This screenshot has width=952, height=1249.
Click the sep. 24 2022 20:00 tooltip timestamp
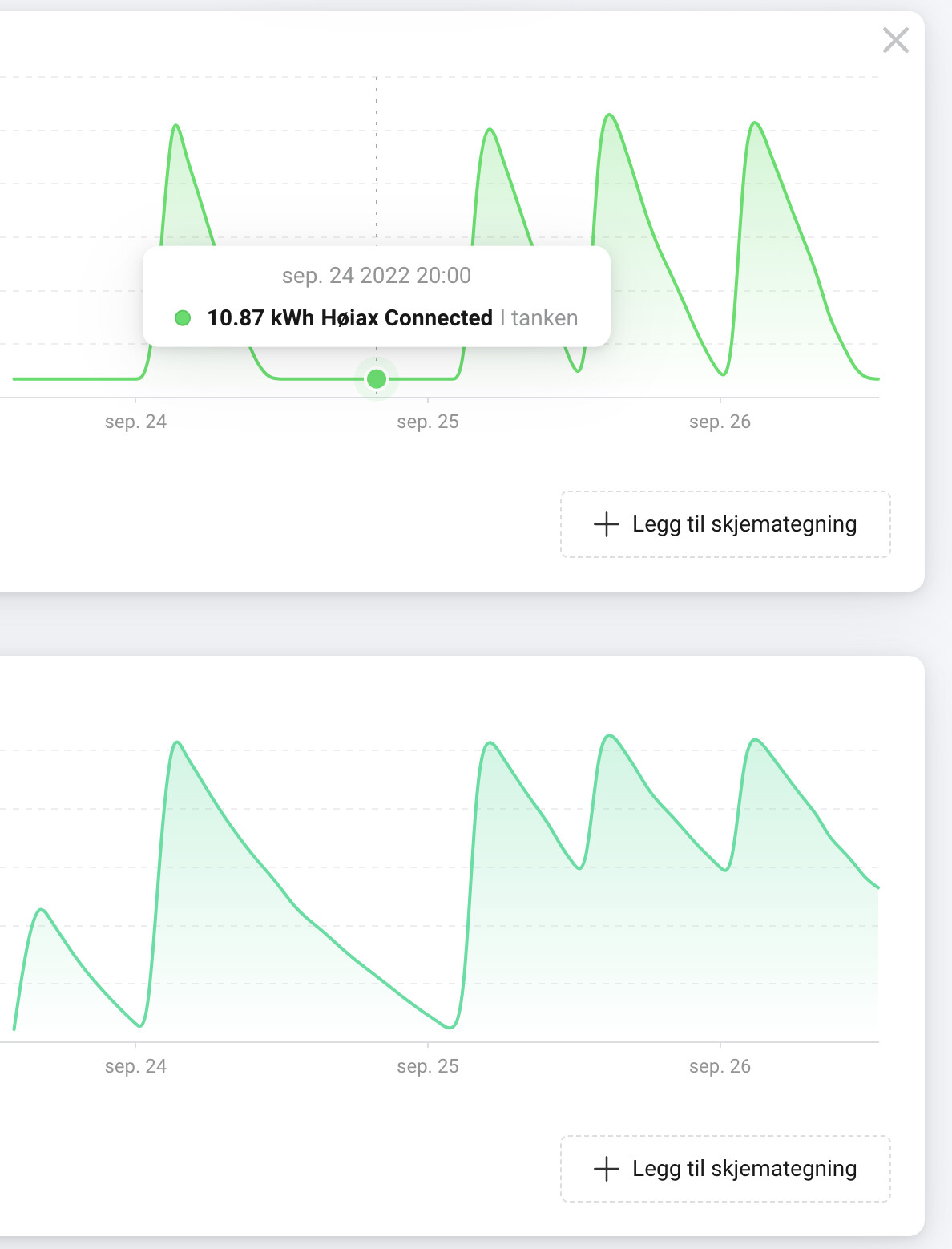click(377, 276)
